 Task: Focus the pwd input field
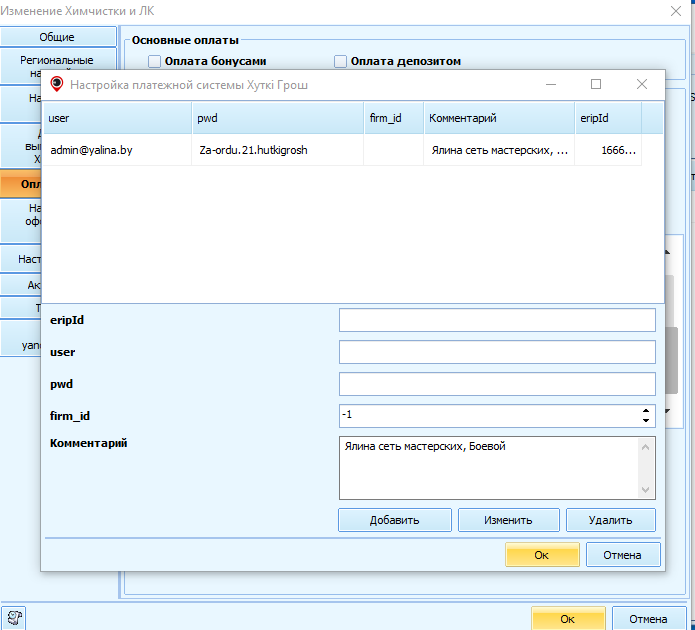click(497, 384)
